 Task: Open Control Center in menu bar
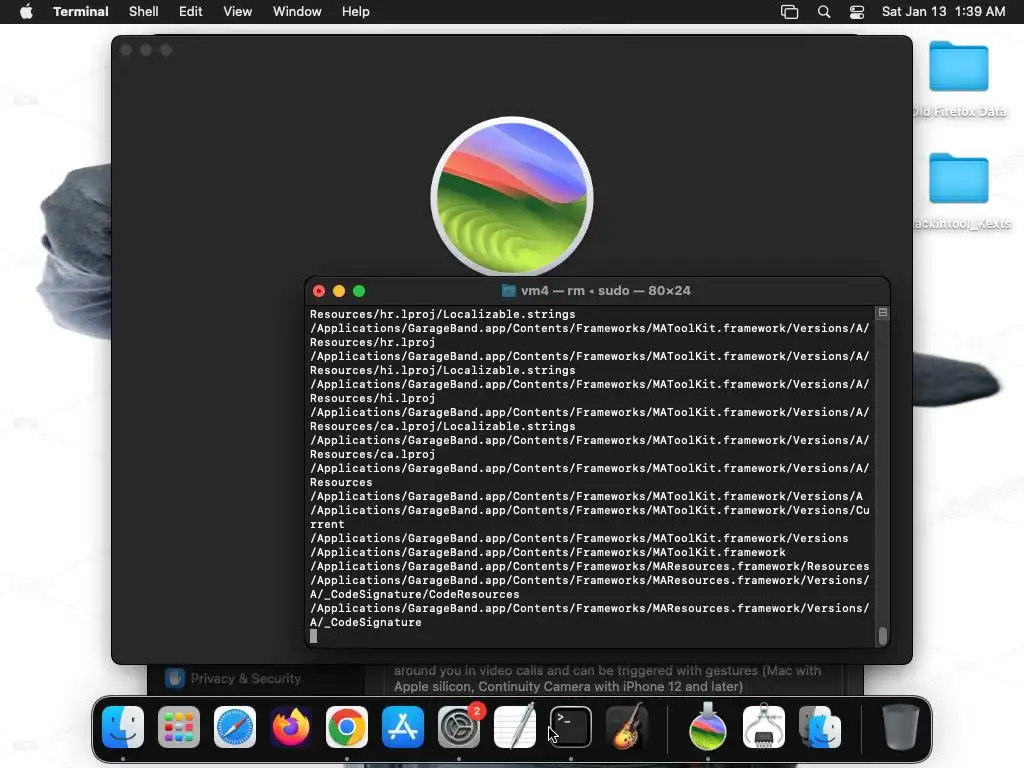coord(857,12)
